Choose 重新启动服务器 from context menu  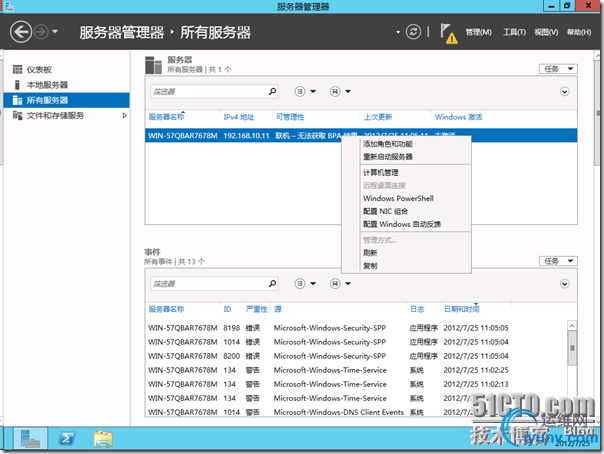(388, 157)
